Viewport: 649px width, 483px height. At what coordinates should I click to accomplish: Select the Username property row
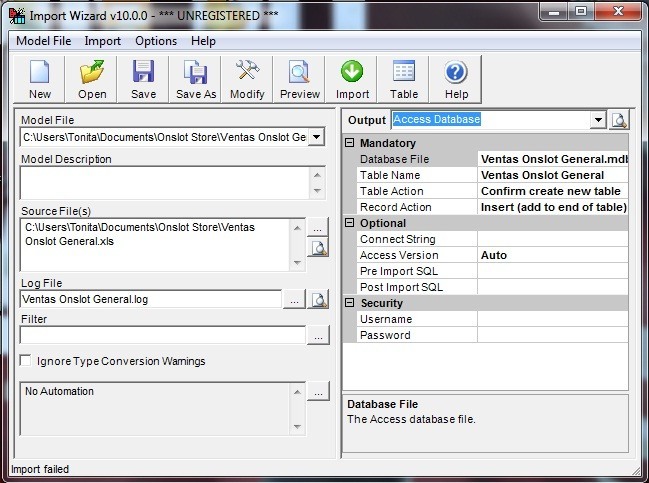click(493, 319)
